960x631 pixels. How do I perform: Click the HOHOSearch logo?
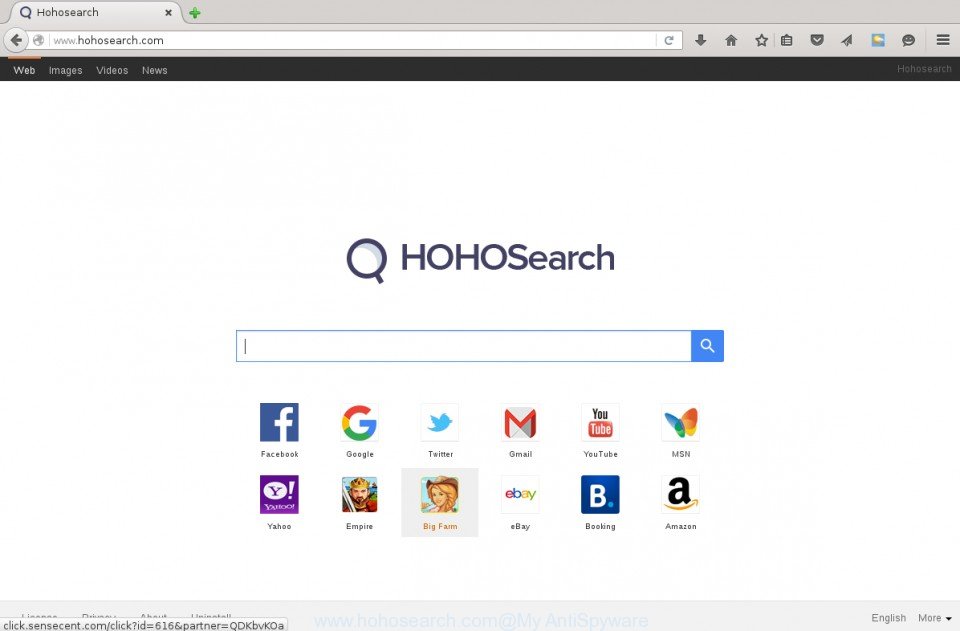coord(480,259)
